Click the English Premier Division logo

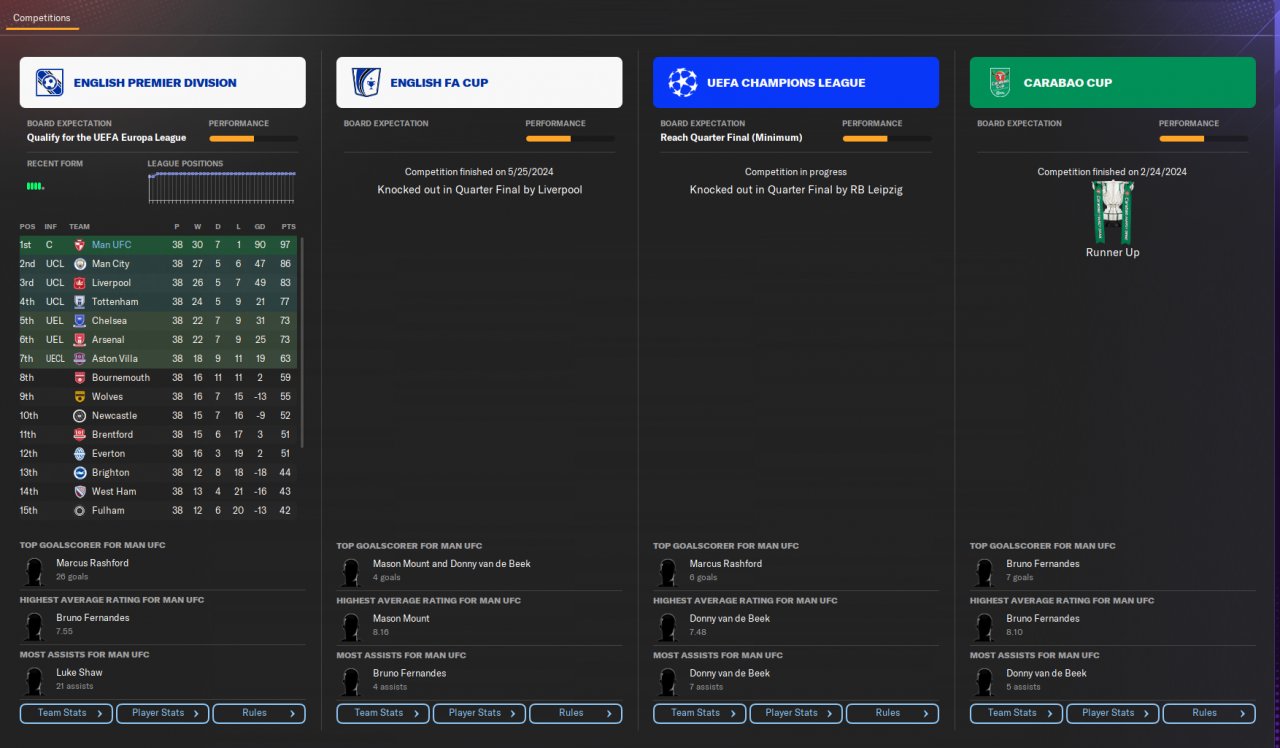click(x=49, y=82)
